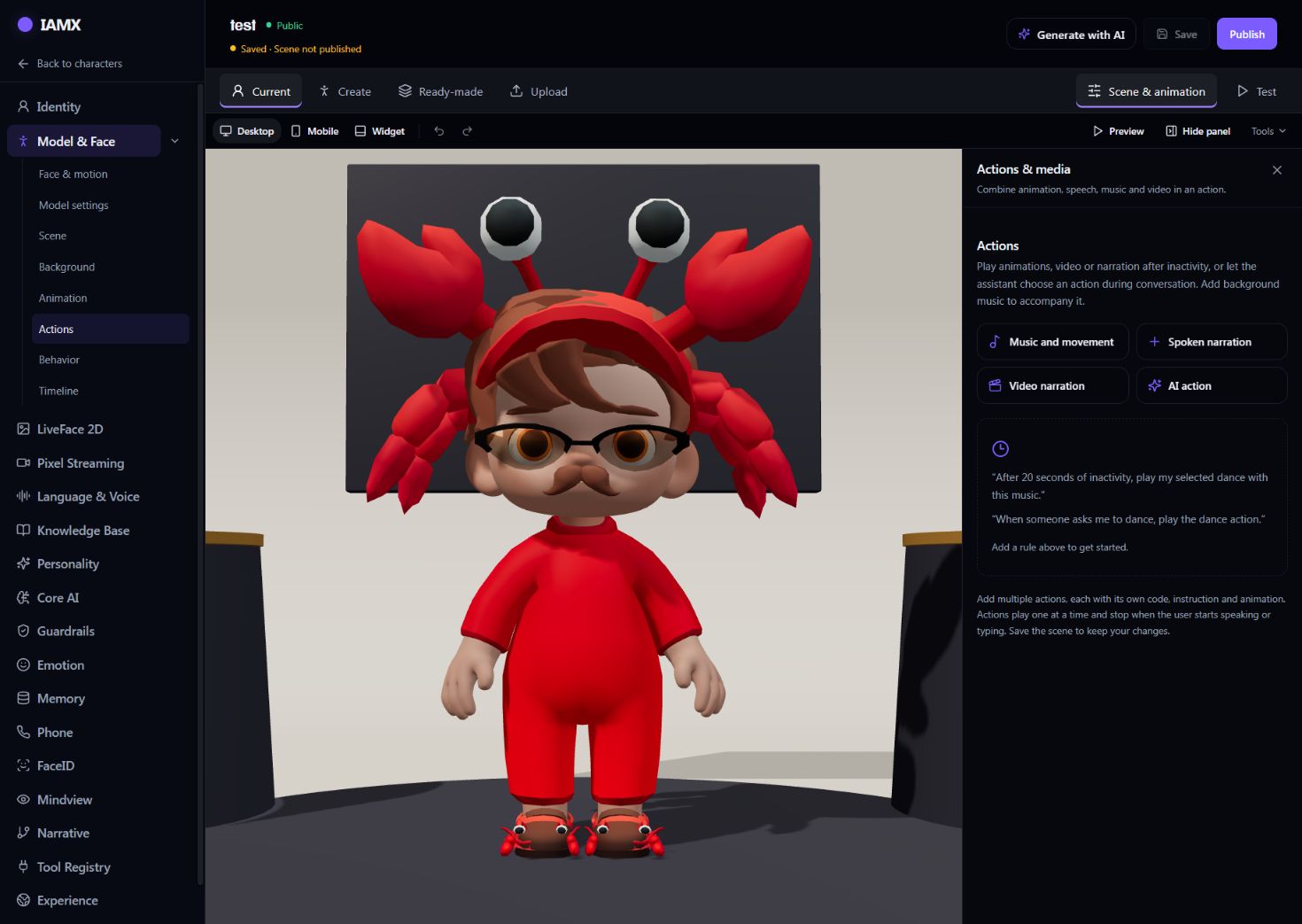Open Scene sub-item

click(52, 237)
